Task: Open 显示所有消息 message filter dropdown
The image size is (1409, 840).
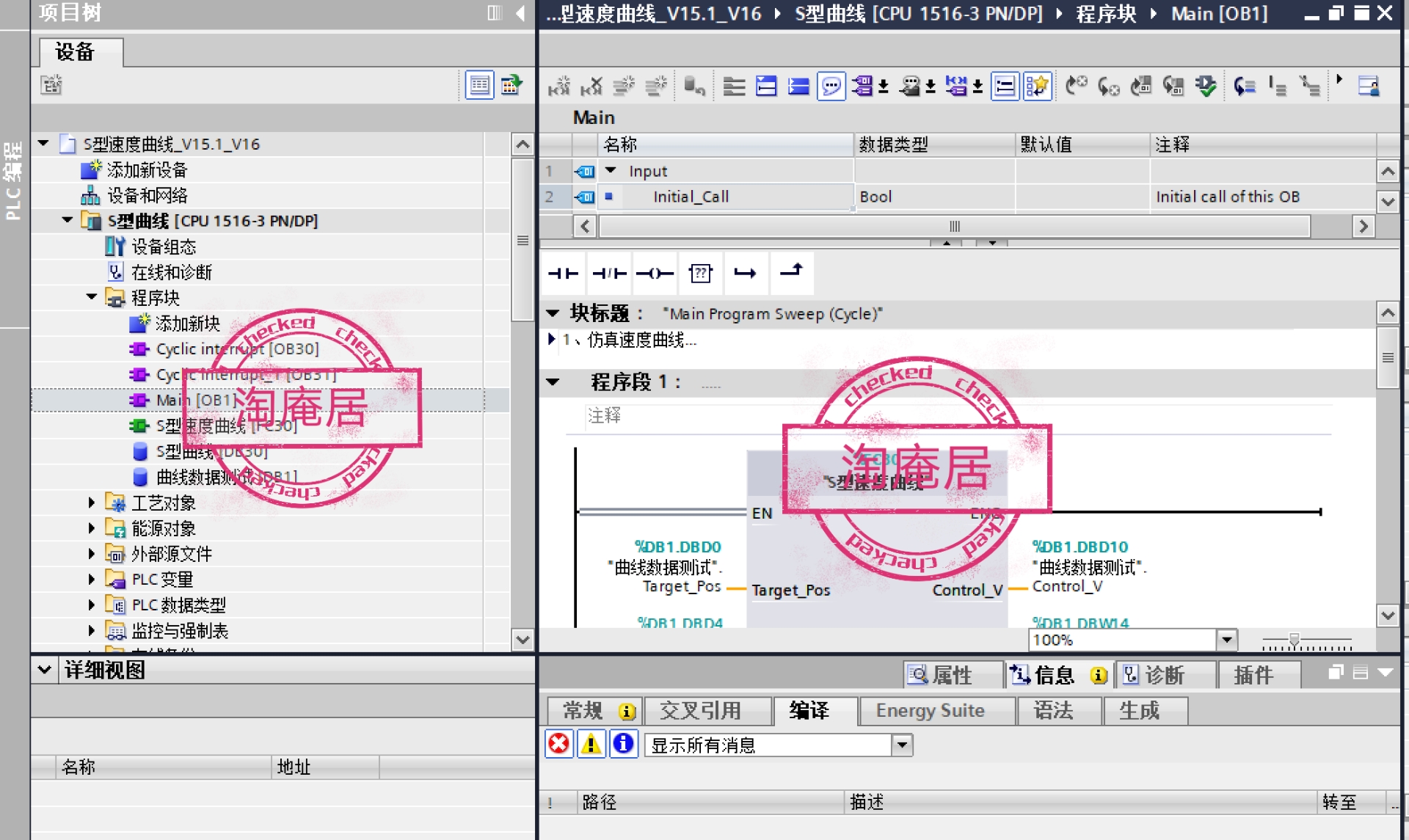Action: point(902,745)
